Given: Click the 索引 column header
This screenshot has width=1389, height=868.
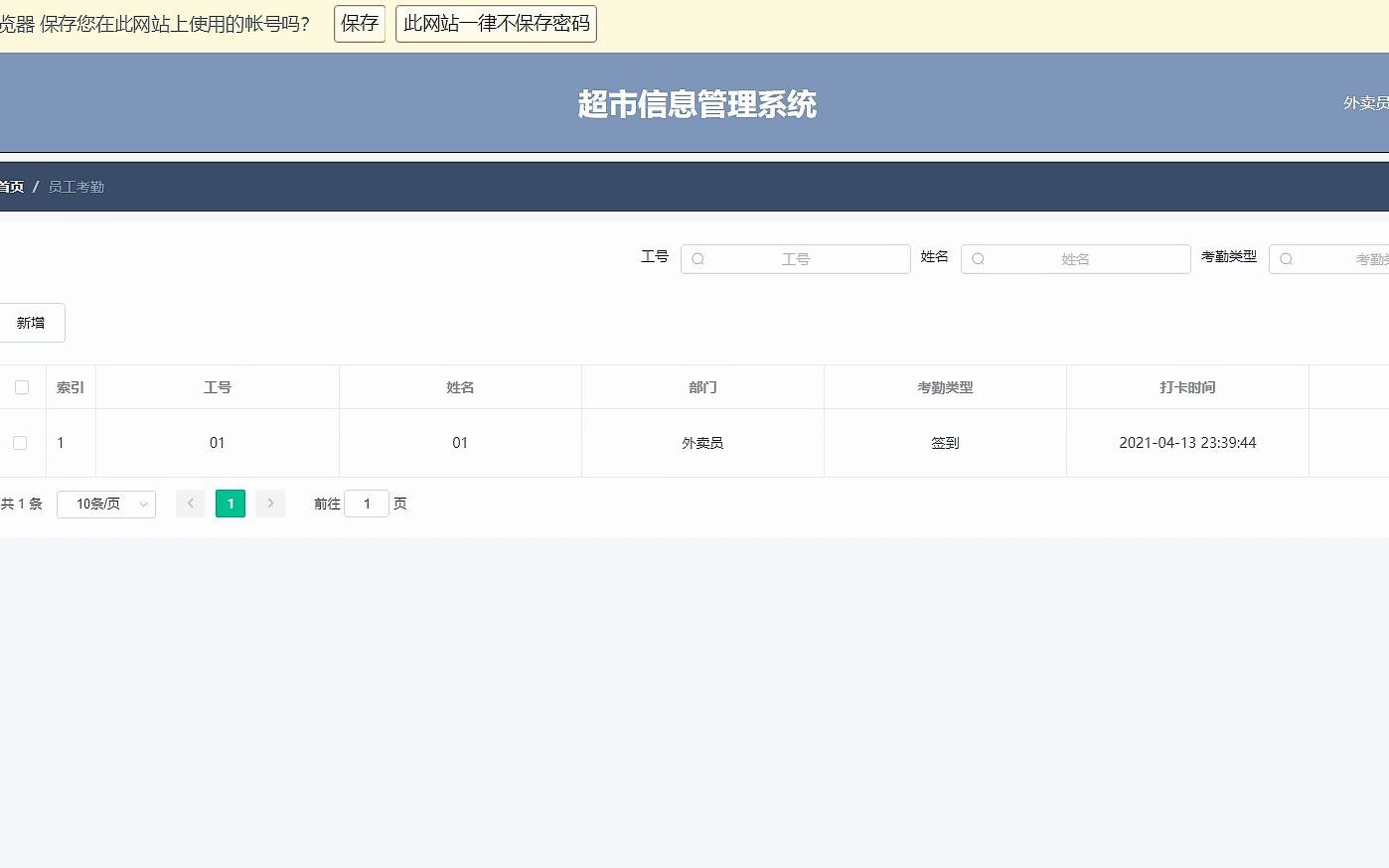Looking at the screenshot, I should [x=71, y=387].
